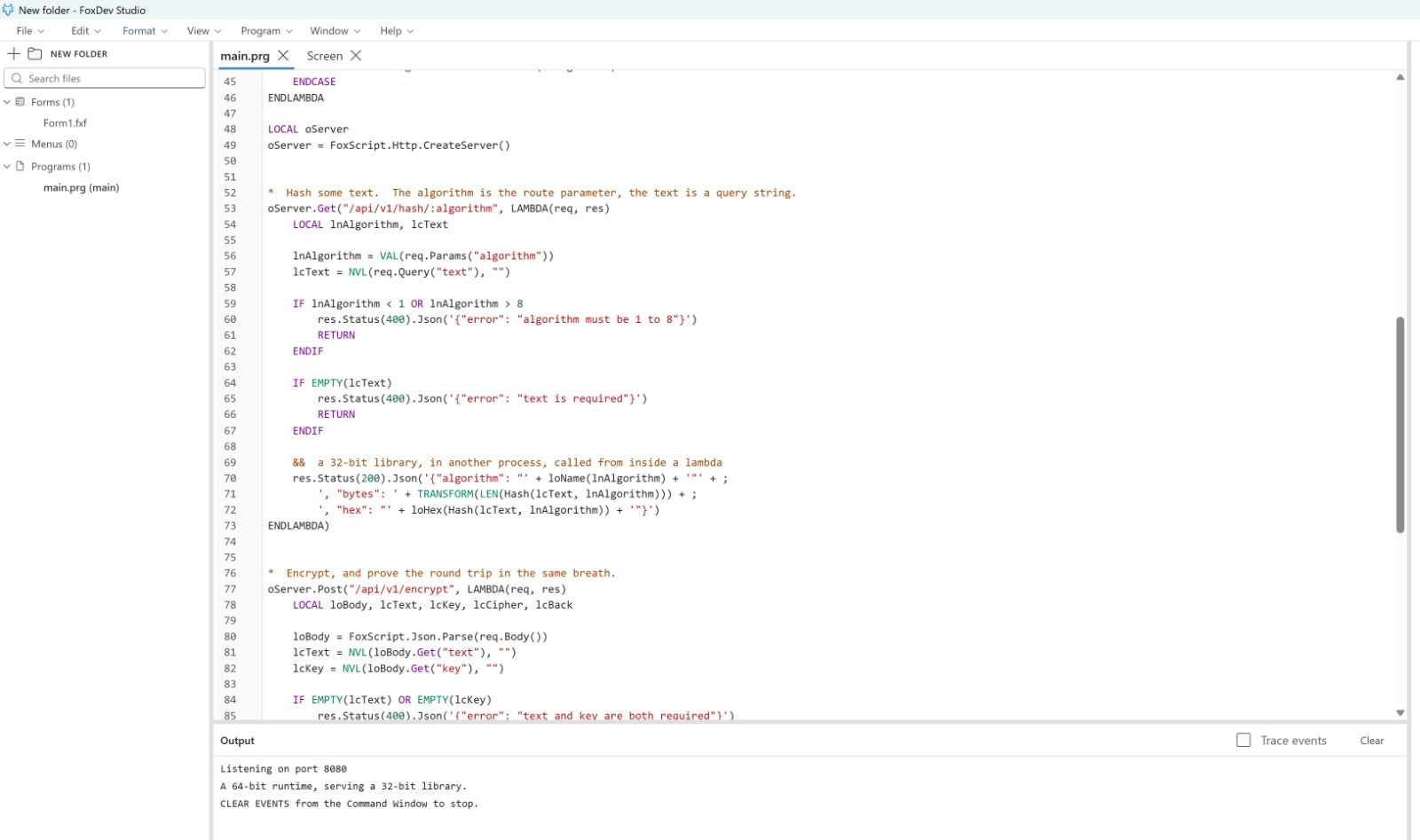
Task: Click 'Encrypt, and prove the round trip' comment
Action: coord(442,573)
